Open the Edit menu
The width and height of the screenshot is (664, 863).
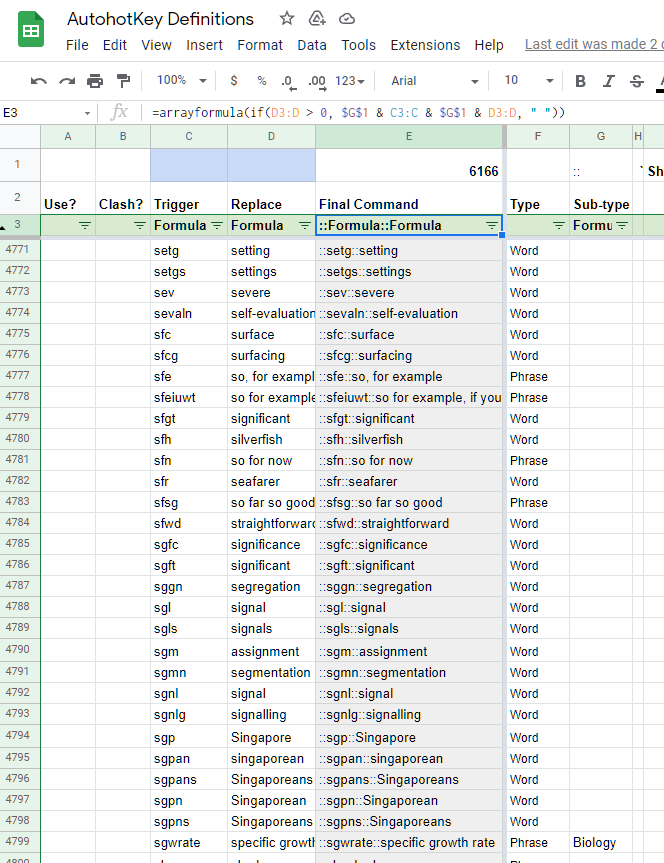(115, 45)
